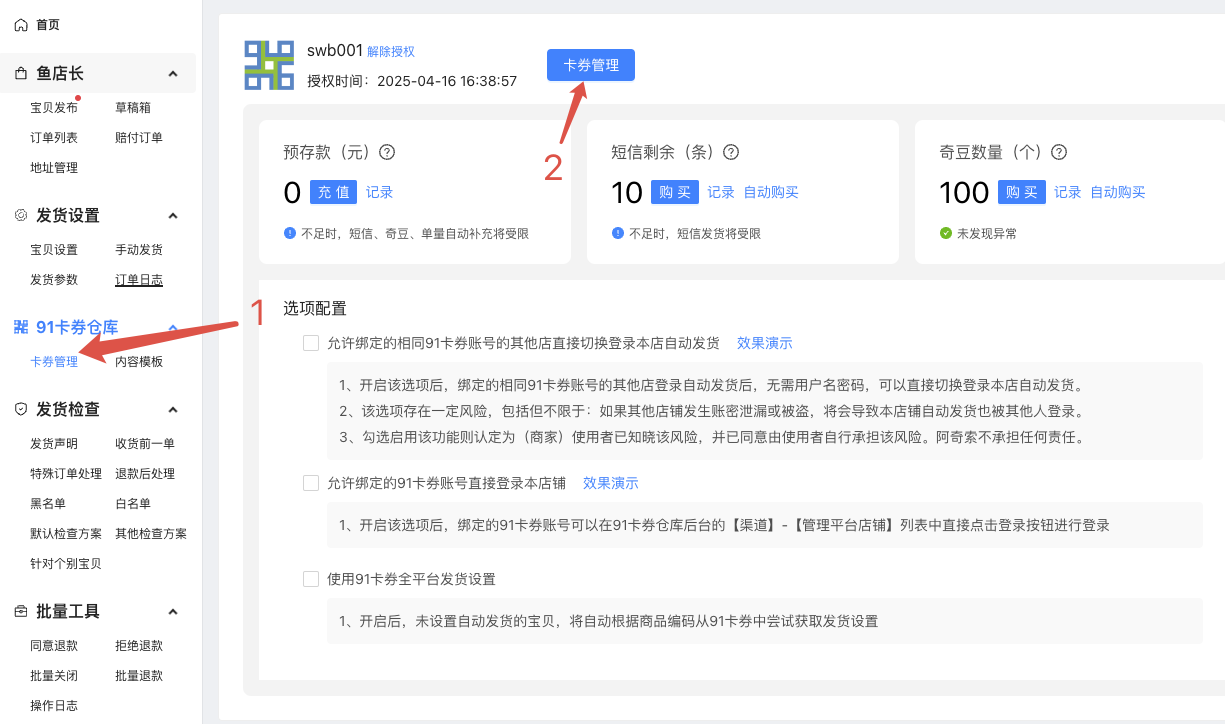Collapse the 批量工具 section chevron
The height and width of the screenshot is (724, 1225).
(173, 612)
